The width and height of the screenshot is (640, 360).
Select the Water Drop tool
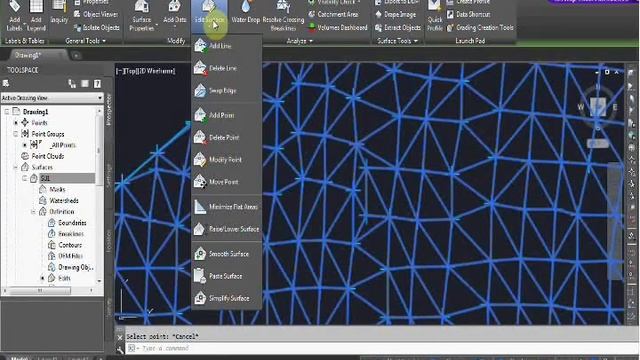tap(245, 12)
